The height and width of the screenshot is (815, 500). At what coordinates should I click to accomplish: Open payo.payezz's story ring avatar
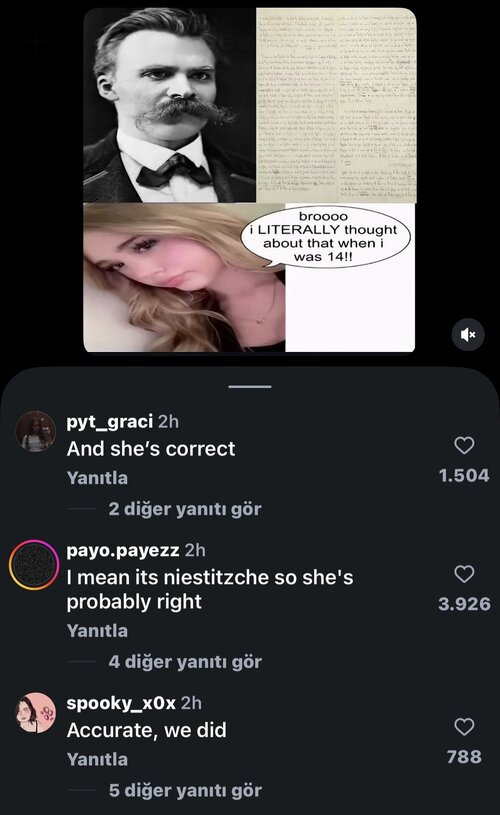[34, 565]
